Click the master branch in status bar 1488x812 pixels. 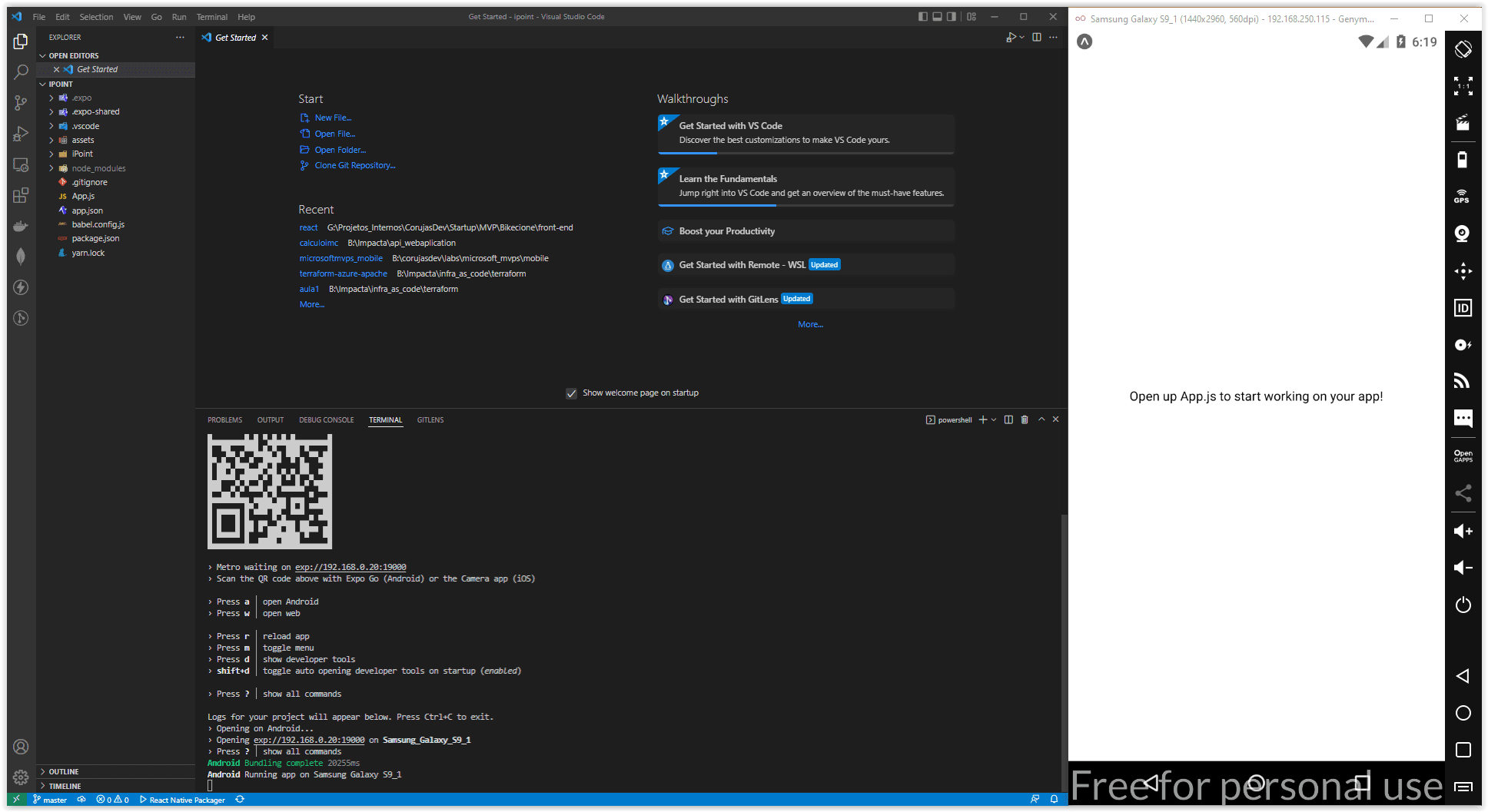click(x=50, y=800)
